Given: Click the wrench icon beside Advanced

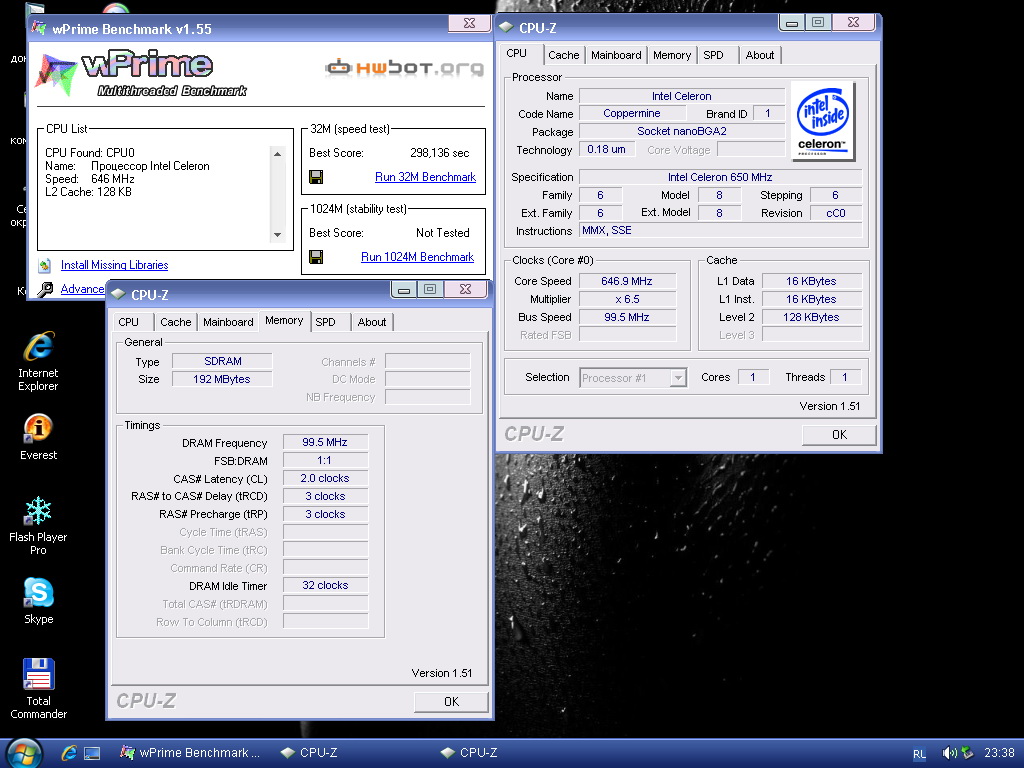Looking at the screenshot, I should tap(45, 289).
